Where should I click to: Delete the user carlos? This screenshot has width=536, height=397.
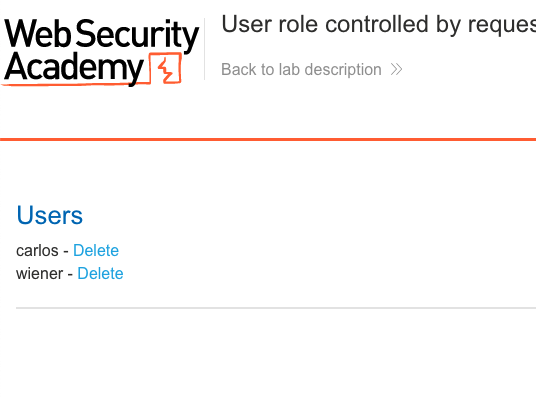click(96, 250)
